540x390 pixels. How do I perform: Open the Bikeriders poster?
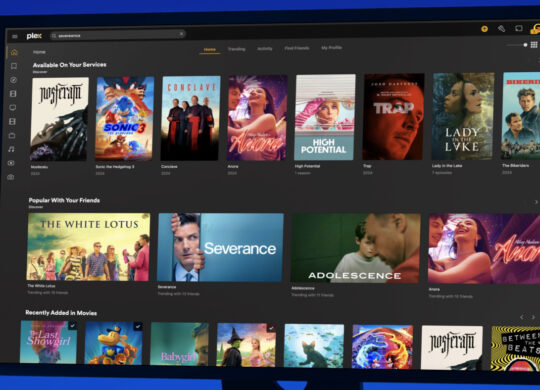521,116
